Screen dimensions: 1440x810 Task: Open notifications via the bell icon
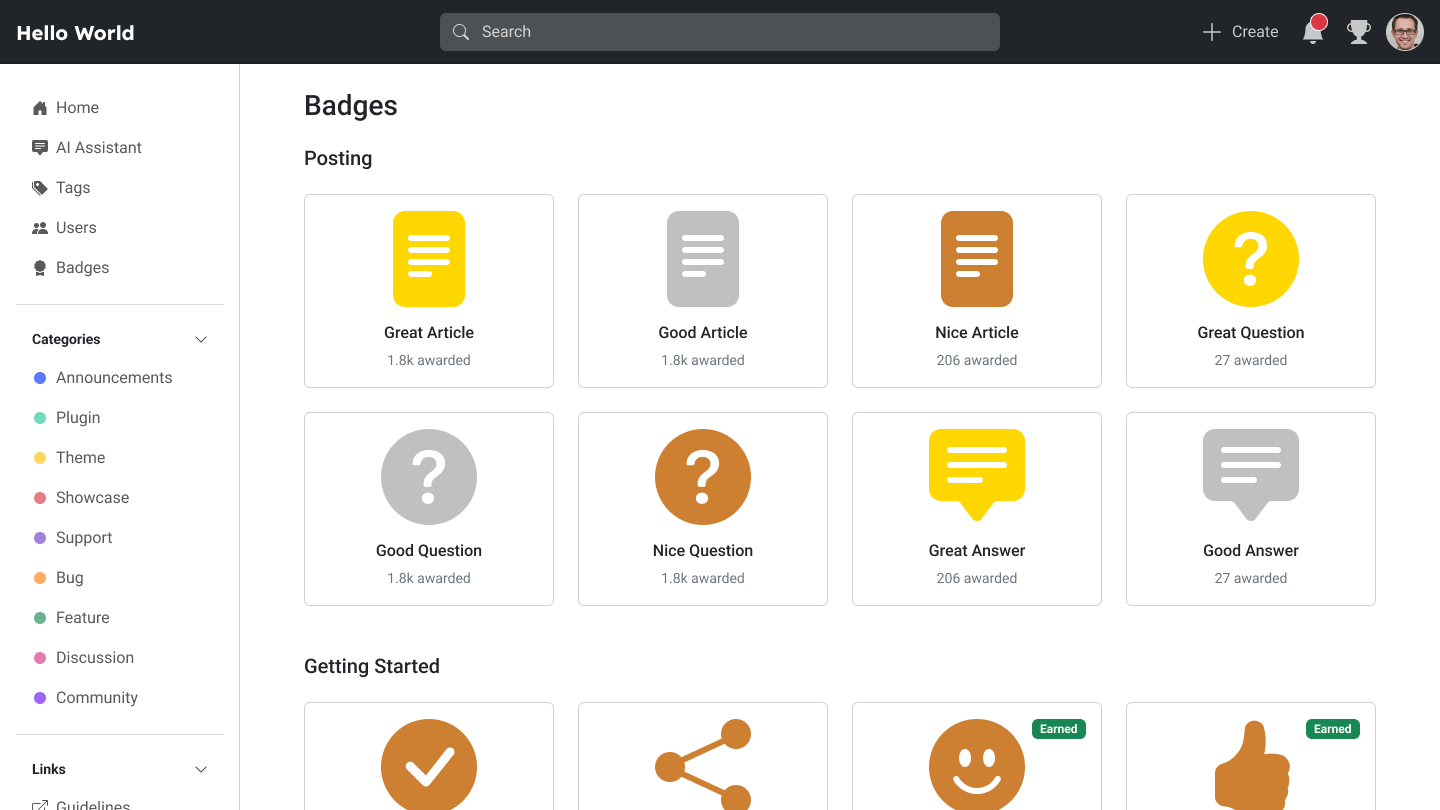tap(1313, 31)
